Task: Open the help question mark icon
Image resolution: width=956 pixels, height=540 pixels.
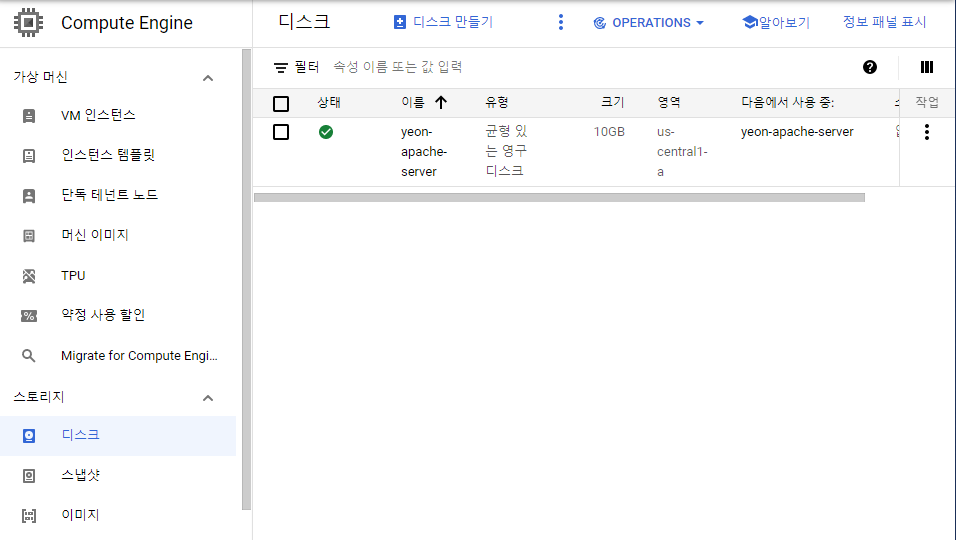Action: tap(870, 67)
